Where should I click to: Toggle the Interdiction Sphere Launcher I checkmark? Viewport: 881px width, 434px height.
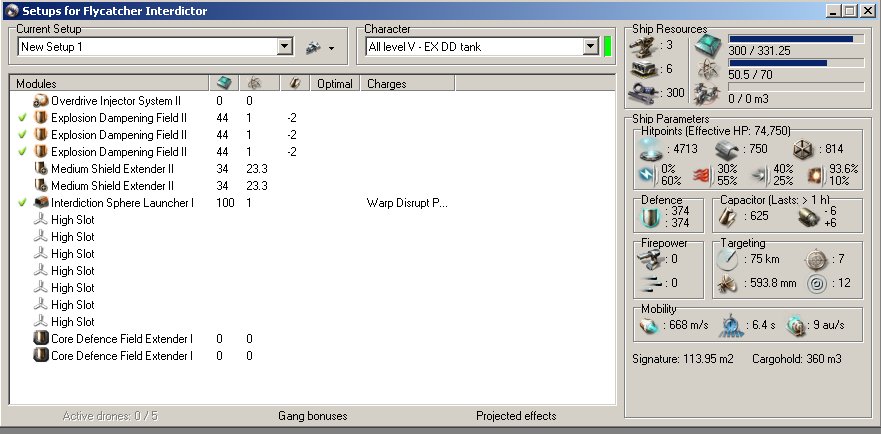pyautogui.click(x=22, y=203)
